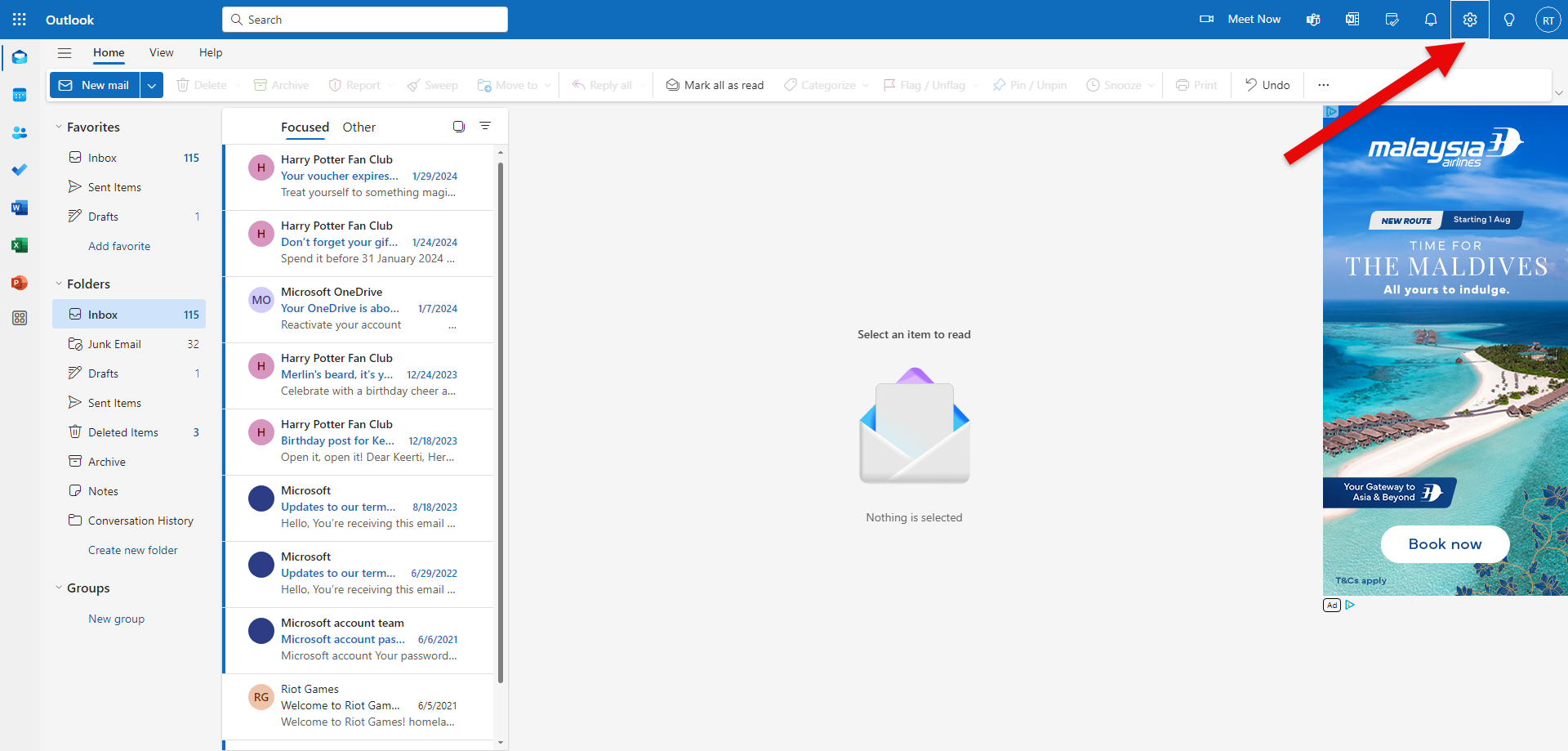Launch Excel from the left rail

tap(20, 245)
